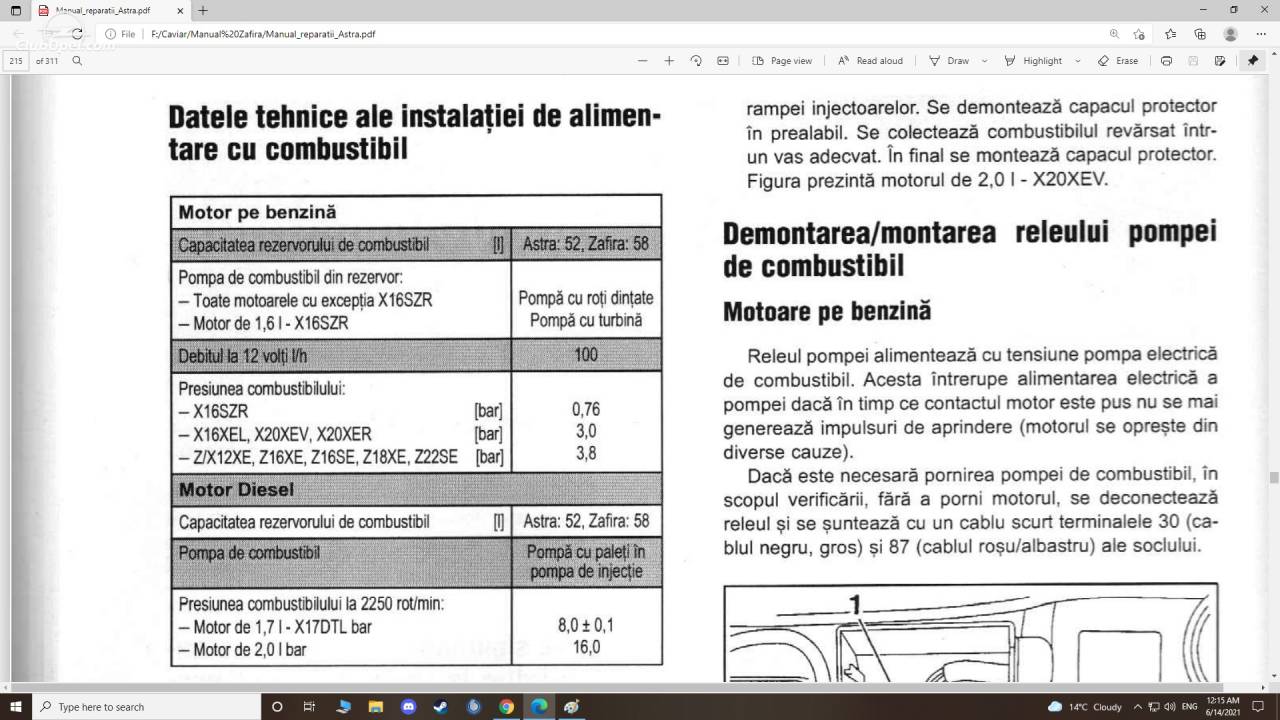The width and height of the screenshot is (1280, 720).
Task: Open Collections panel
Action: [1200, 34]
